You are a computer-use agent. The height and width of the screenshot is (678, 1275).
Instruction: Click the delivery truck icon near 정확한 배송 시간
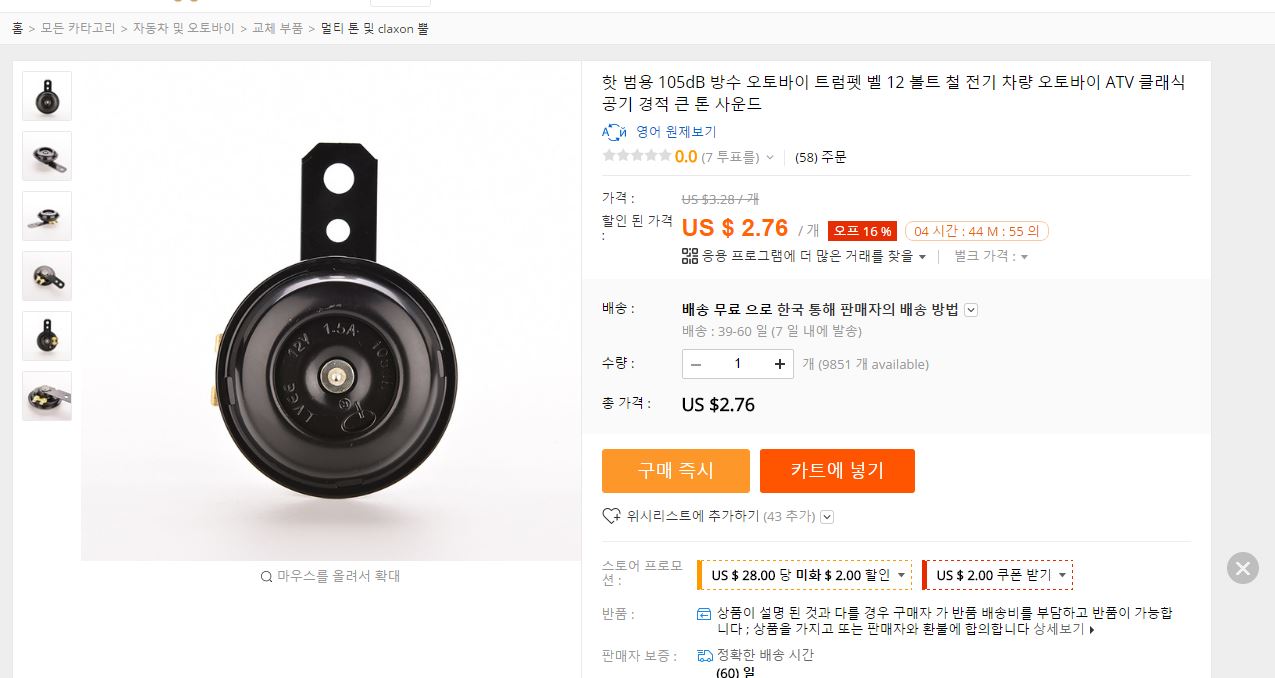click(x=705, y=655)
